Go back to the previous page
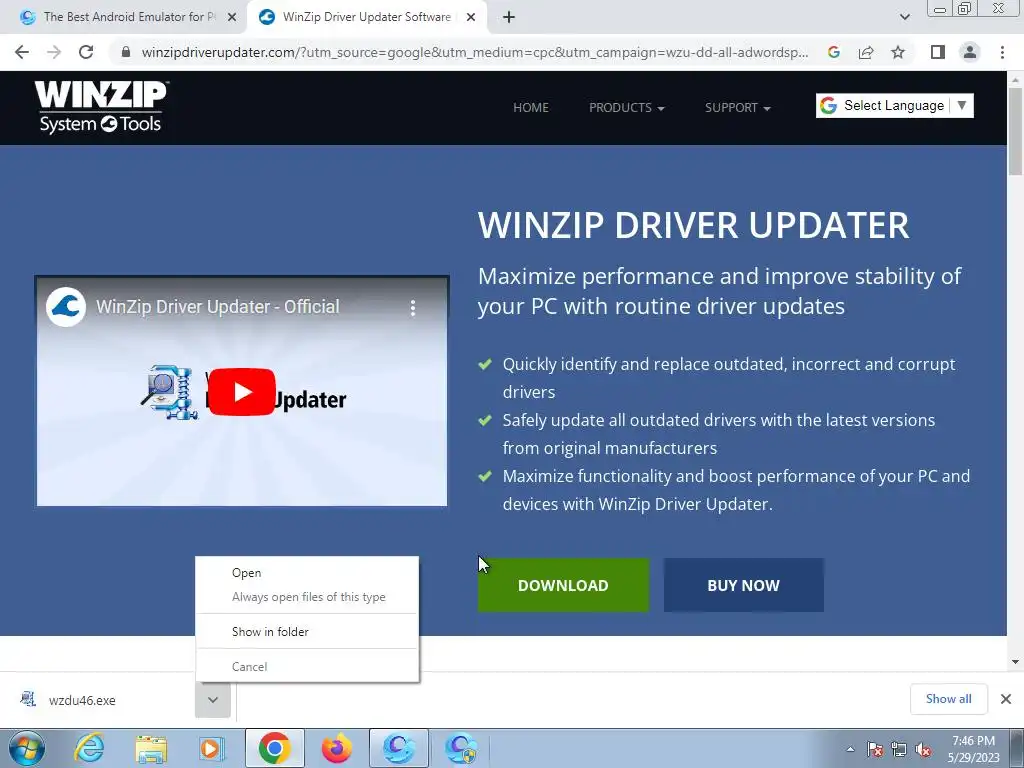This screenshot has width=1024, height=768. pyautogui.click(x=22, y=52)
